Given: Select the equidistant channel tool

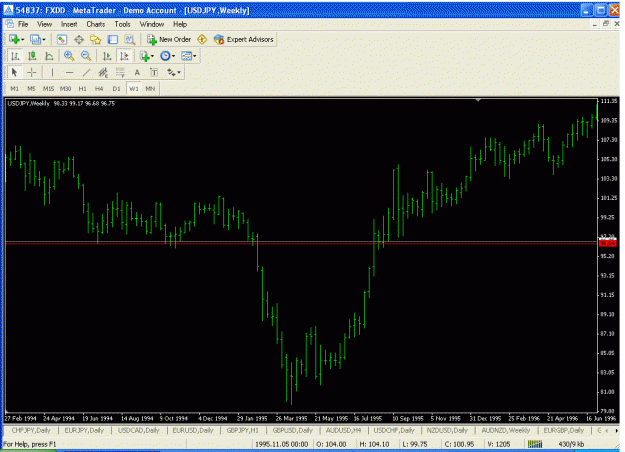Looking at the screenshot, I should point(103,73).
